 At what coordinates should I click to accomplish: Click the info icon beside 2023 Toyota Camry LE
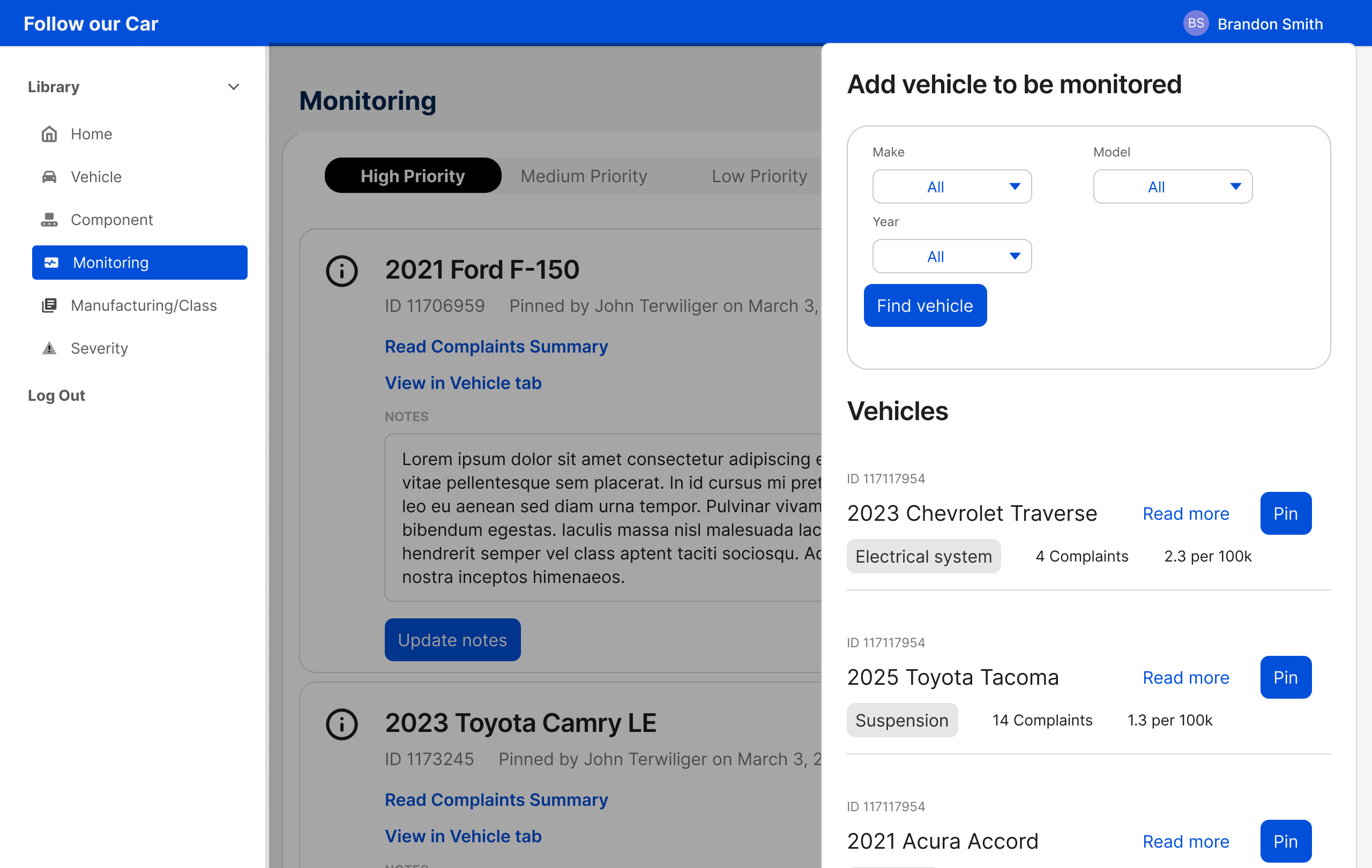pos(342,724)
